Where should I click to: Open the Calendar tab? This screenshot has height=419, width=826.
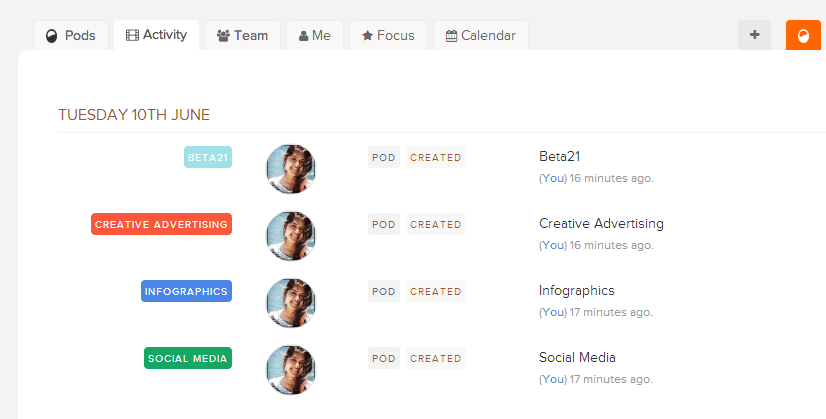(480, 35)
